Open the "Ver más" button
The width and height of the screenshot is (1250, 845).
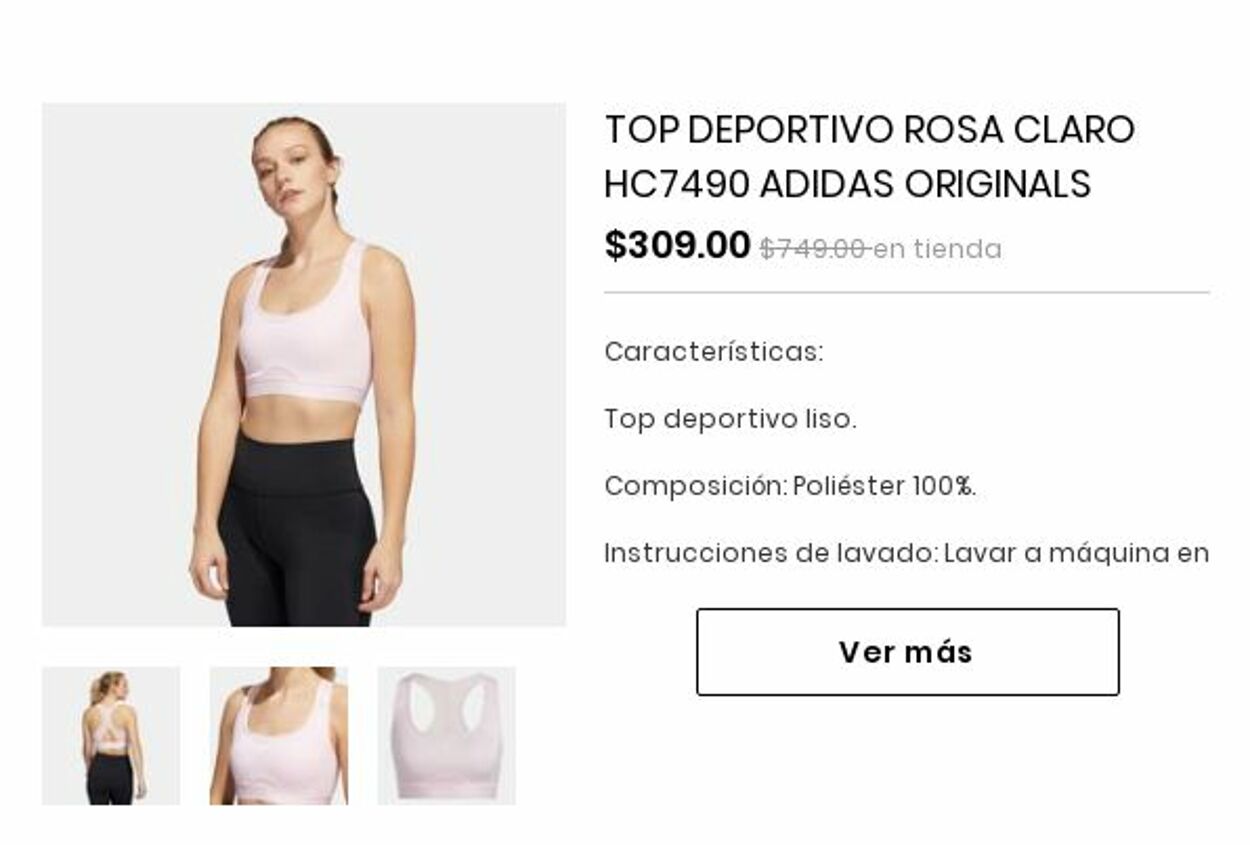907,652
